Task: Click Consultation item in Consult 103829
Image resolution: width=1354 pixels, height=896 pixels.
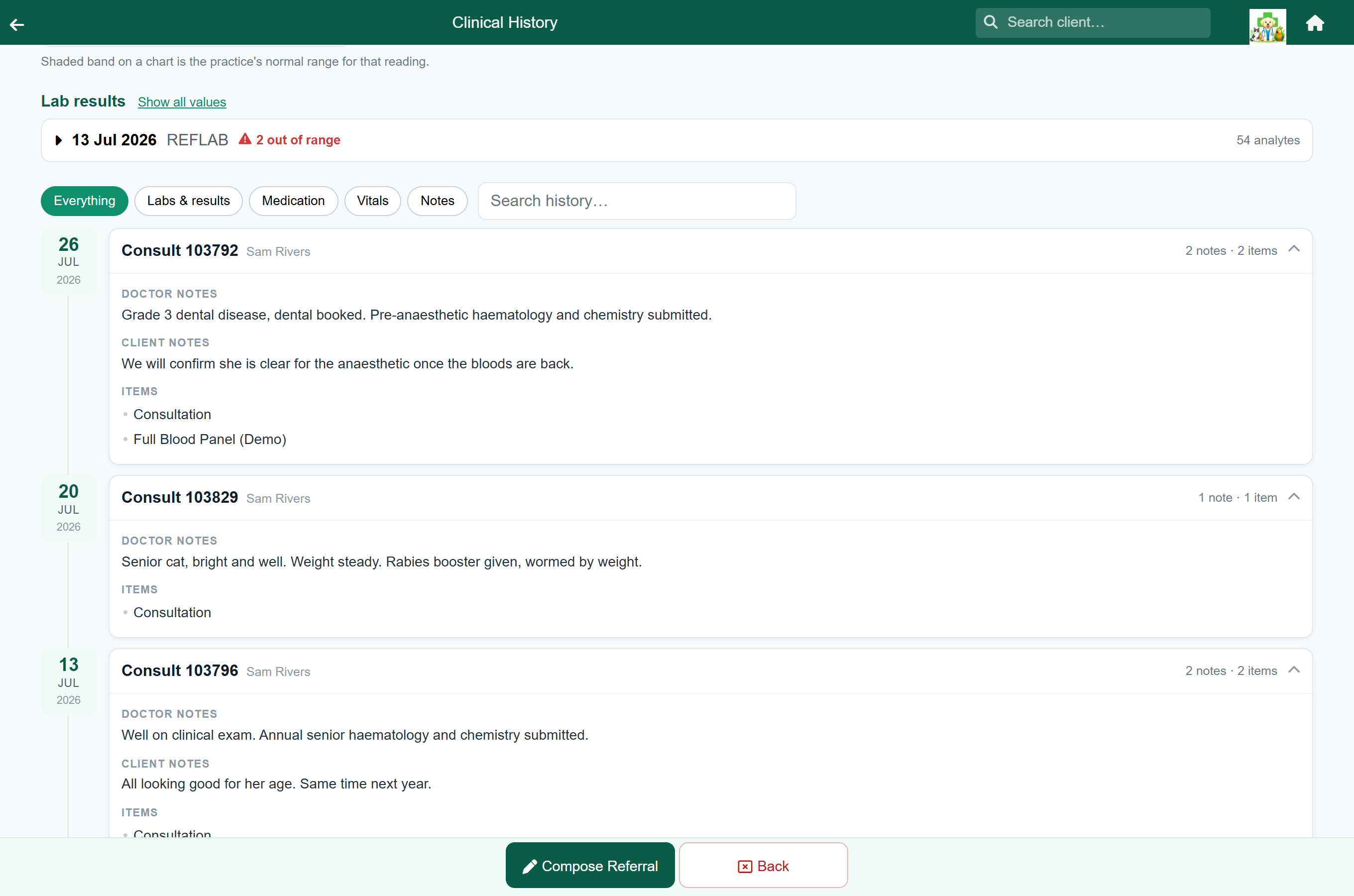Action: pyautogui.click(x=172, y=612)
